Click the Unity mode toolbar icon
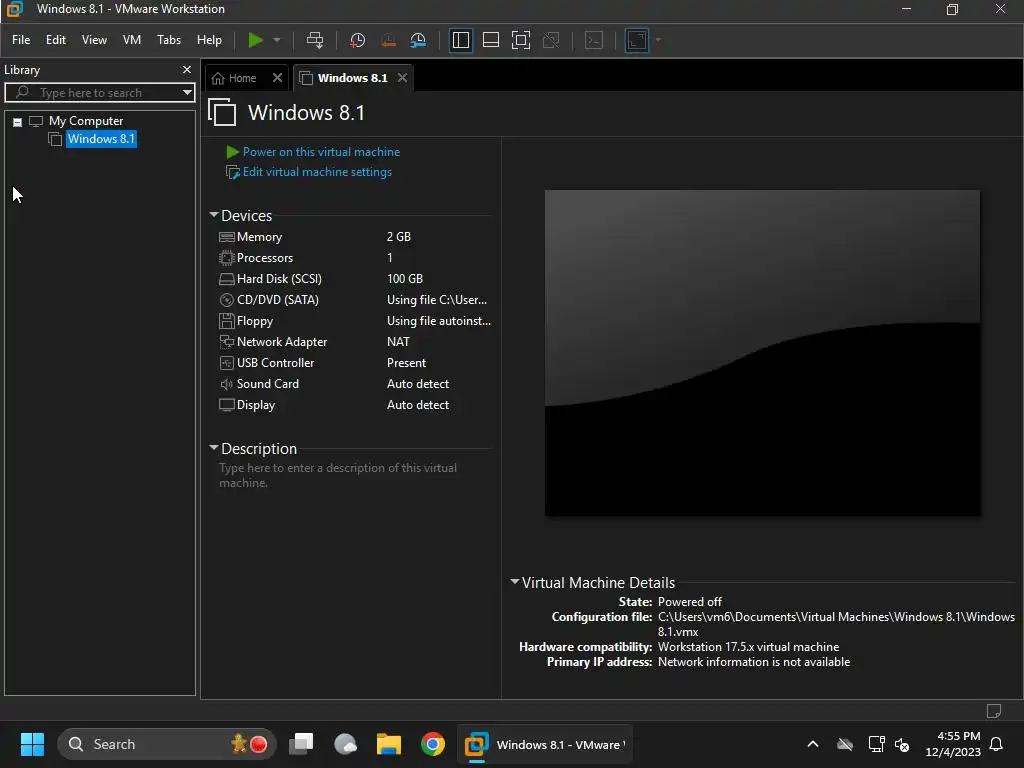 [x=551, y=40]
